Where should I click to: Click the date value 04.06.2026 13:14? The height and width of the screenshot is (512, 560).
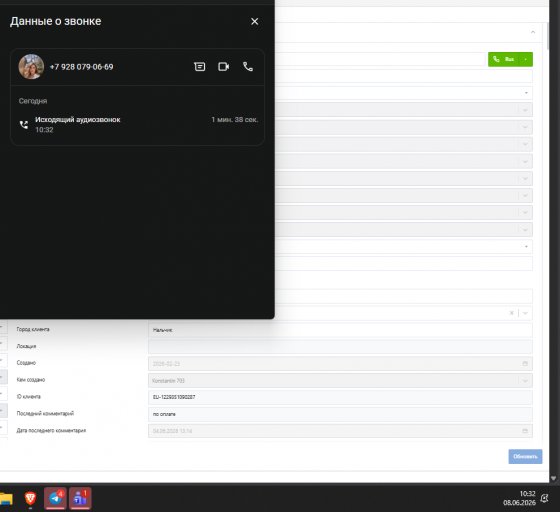coord(172,431)
